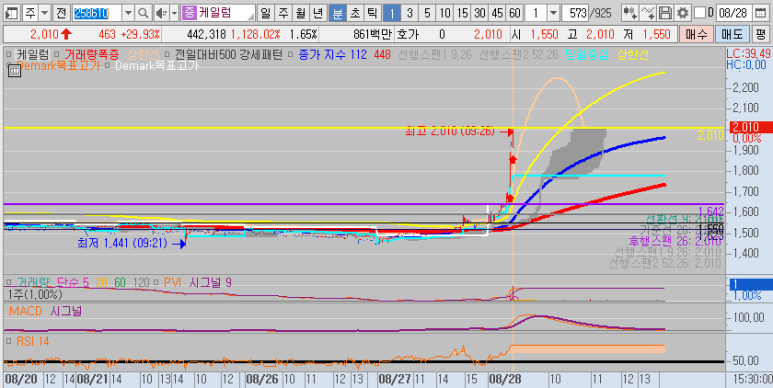Screen dimensions: 773x388
Task: Tick the checkbox next to the date field
Action: point(700,13)
